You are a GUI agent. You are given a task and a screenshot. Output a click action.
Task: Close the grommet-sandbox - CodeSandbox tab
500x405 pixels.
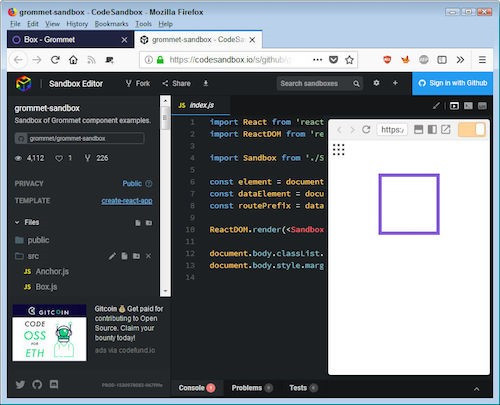pos(252,40)
